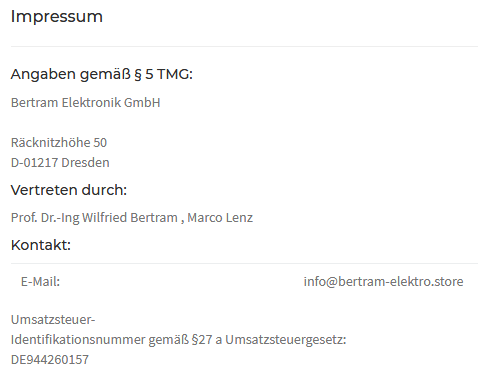Open the info@bertram-elektro.store email link
This screenshot has height=374, width=478.
coord(383,282)
